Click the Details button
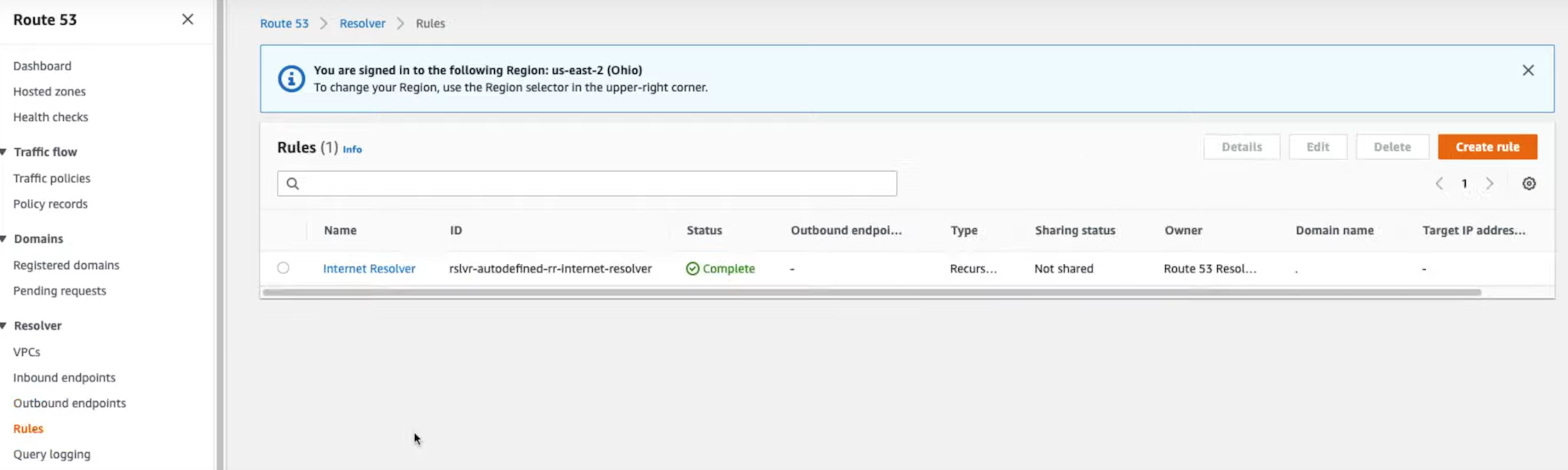 [x=1242, y=146]
